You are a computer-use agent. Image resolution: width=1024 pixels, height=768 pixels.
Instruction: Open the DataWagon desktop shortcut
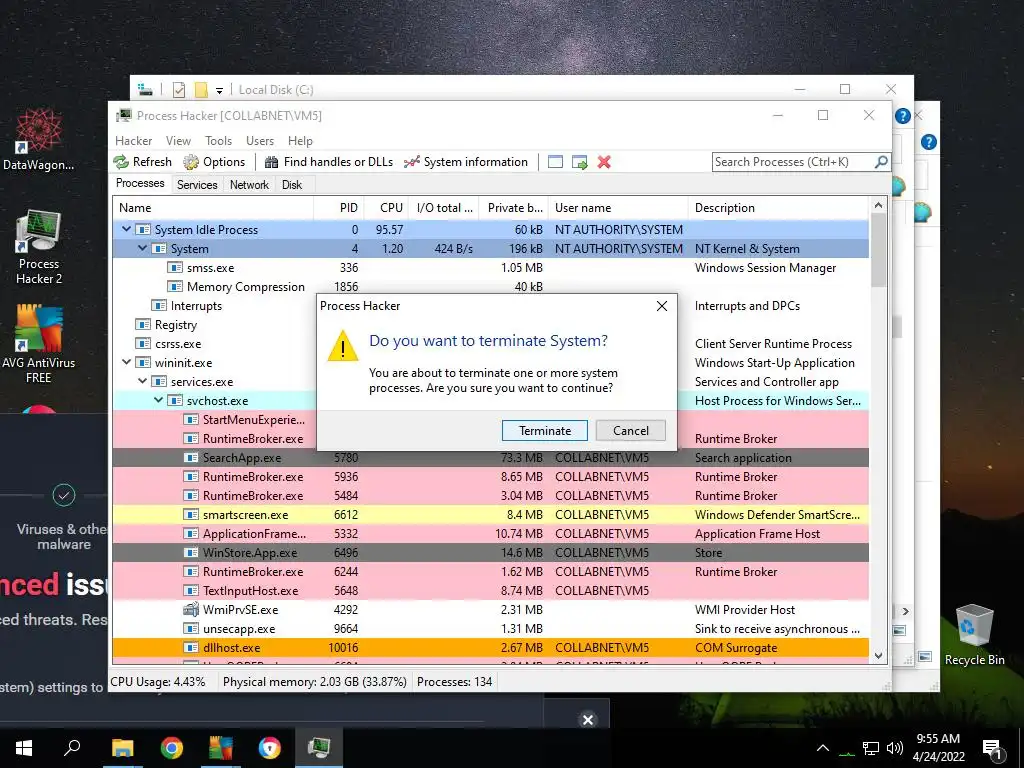(39, 139)
